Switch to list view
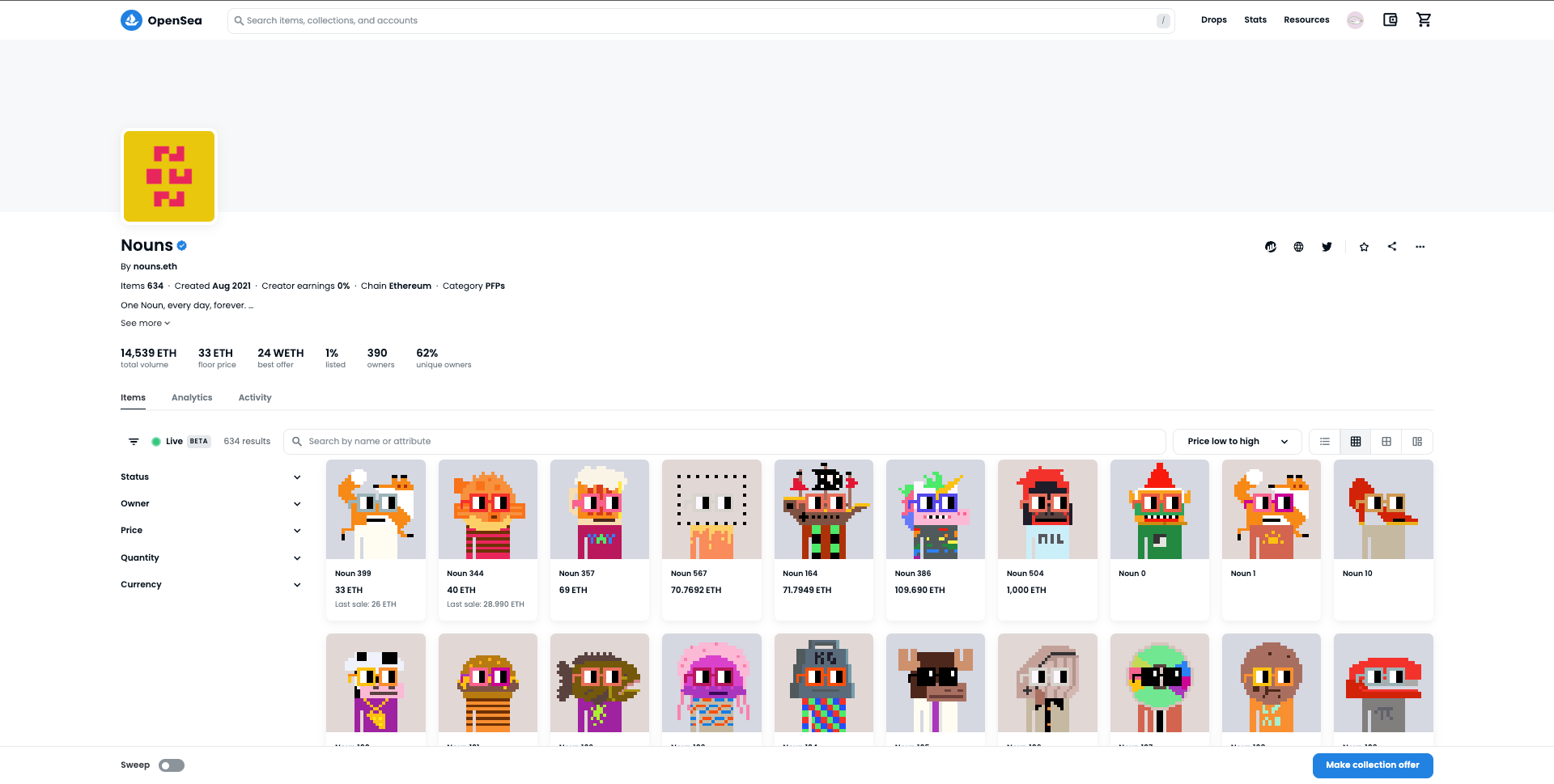The height and width of the screenshot is (784, 1554). (1325, 442)
